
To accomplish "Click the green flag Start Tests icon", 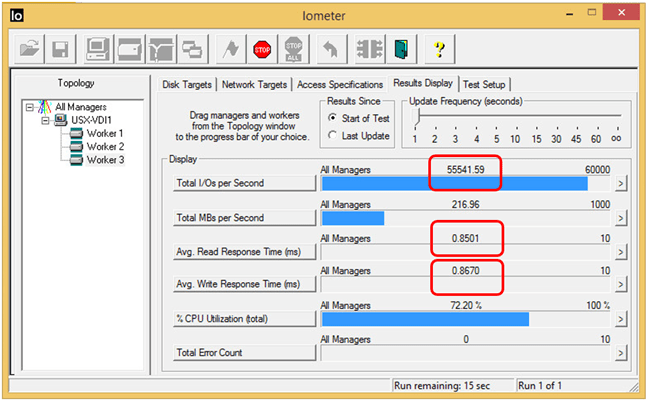I will [232, 49].
